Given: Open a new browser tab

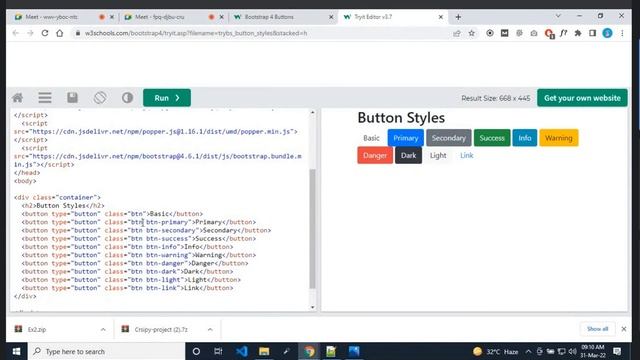Looking at the screenshot, I should 458,17.
